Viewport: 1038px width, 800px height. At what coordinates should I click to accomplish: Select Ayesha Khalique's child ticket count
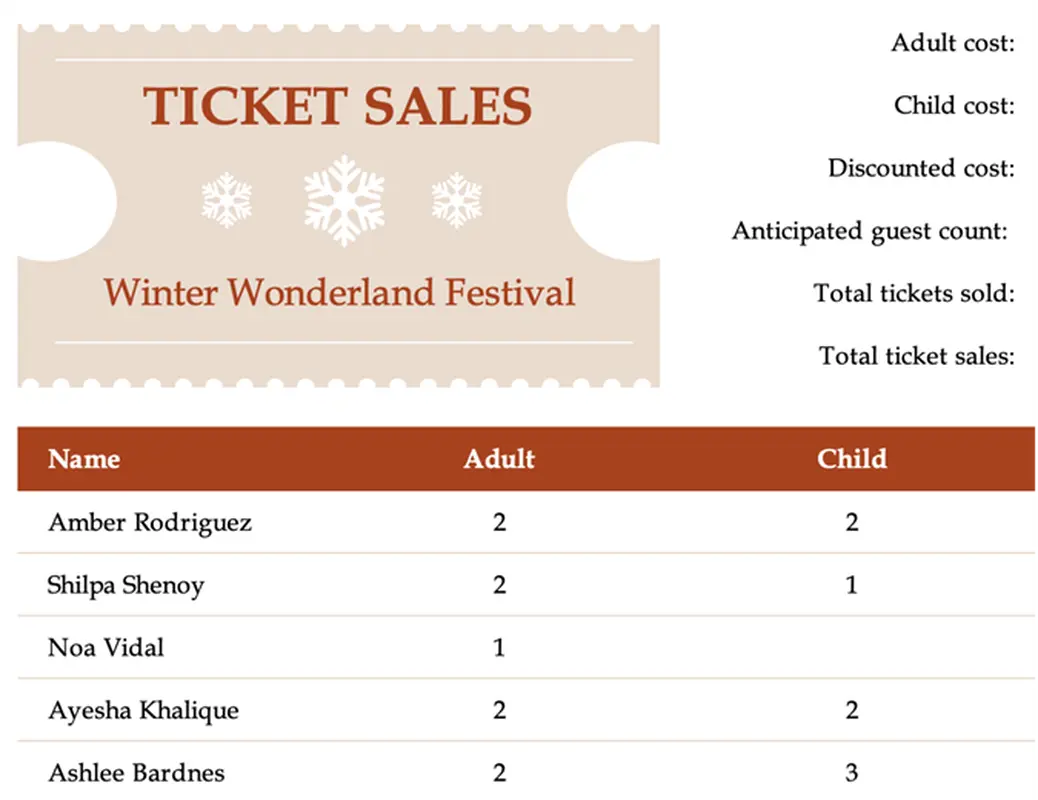[x=852, y=710]
